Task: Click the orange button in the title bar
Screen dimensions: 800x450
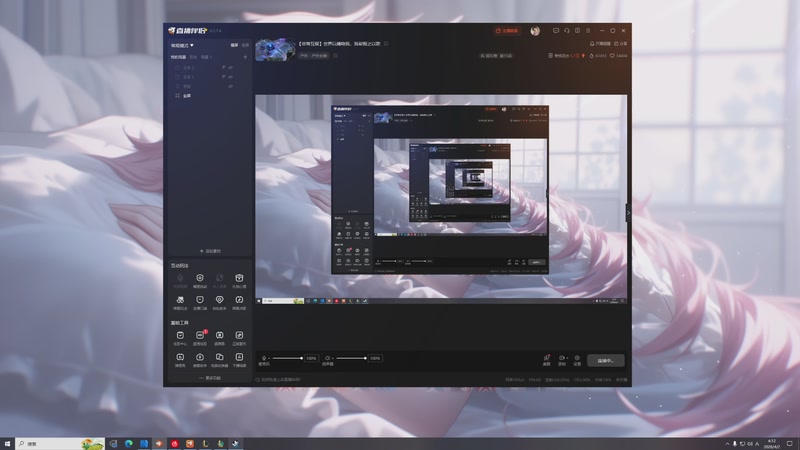Action: point(507,31)
